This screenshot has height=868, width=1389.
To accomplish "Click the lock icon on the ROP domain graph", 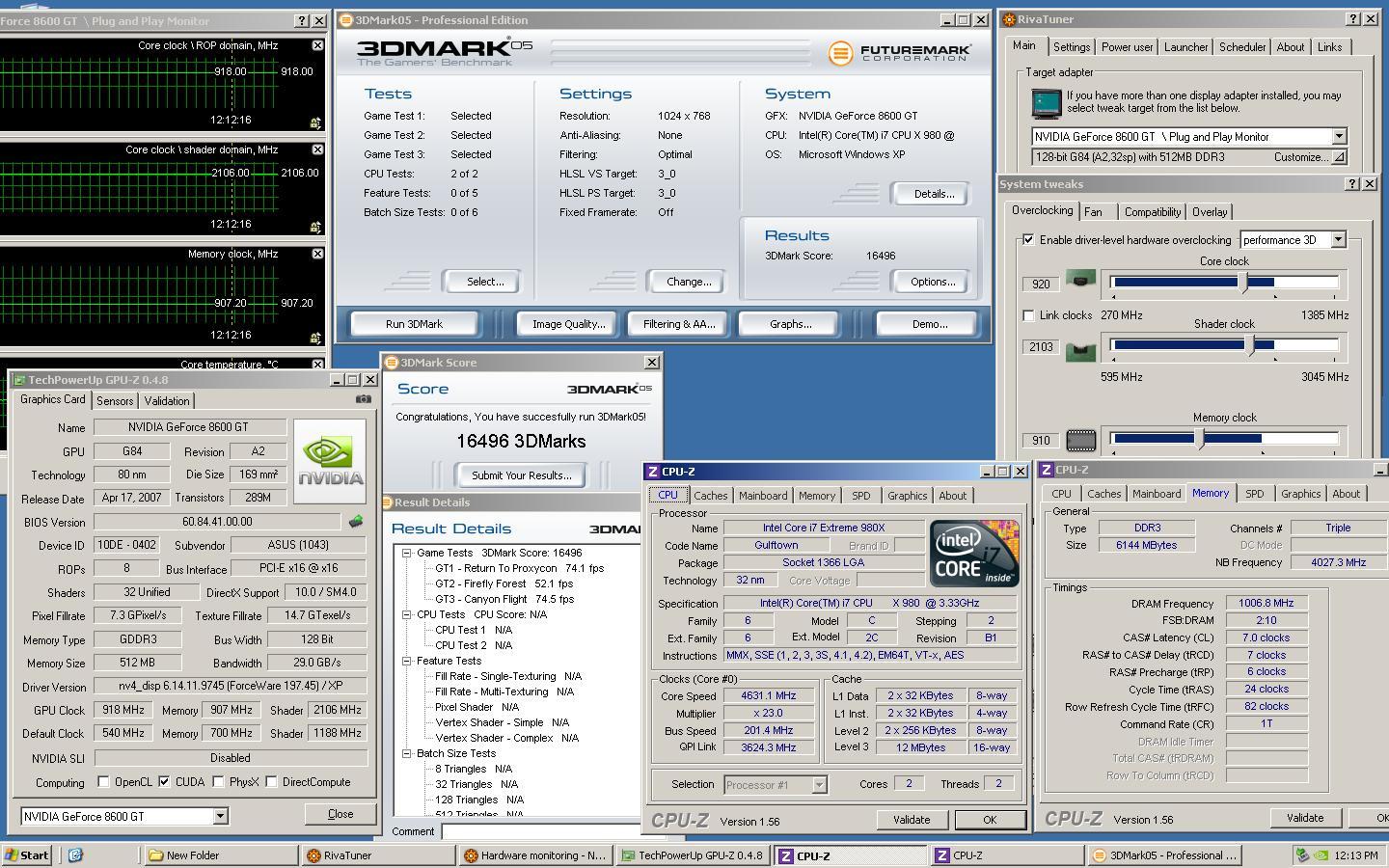I will (x=315, y=122).
